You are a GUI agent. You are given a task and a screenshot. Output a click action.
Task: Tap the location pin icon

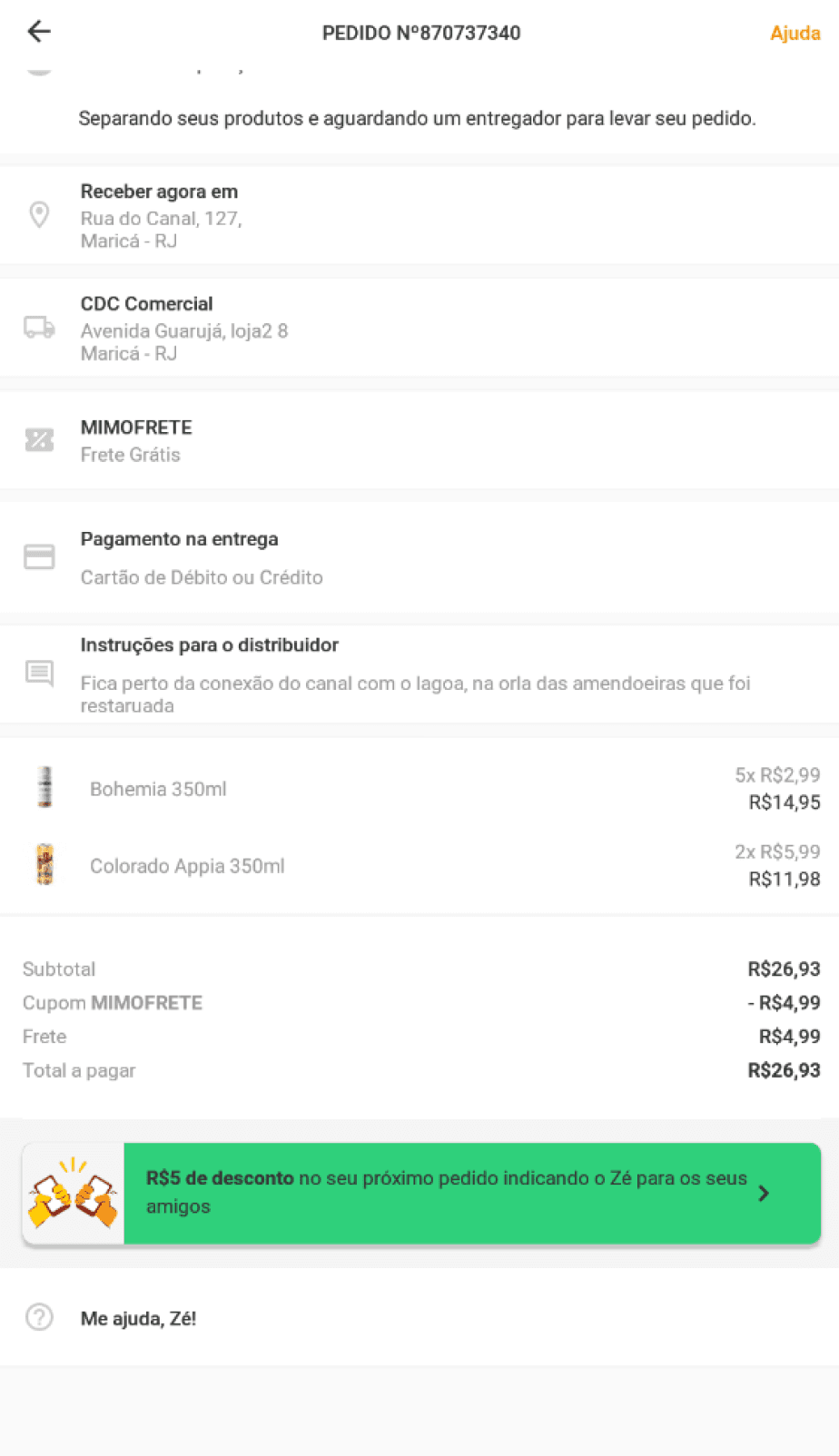[x=39, y=215]
